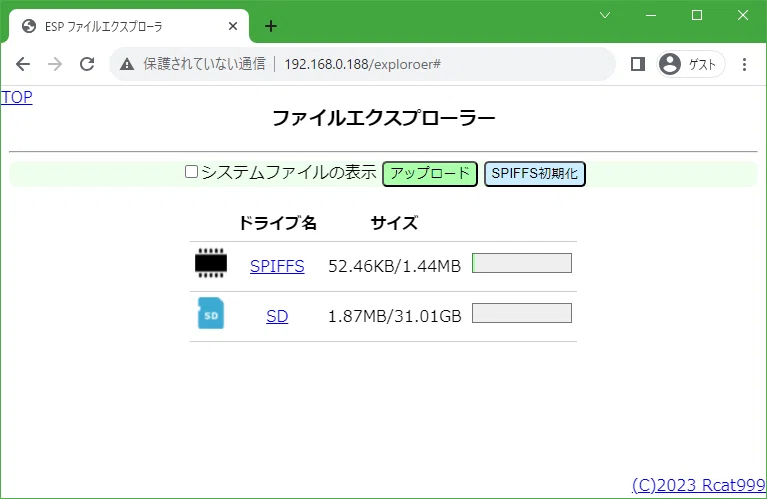Open the Chrome three-dot menu
The height and width of the screenshot is (499, 767).
(x=744, y=64)
